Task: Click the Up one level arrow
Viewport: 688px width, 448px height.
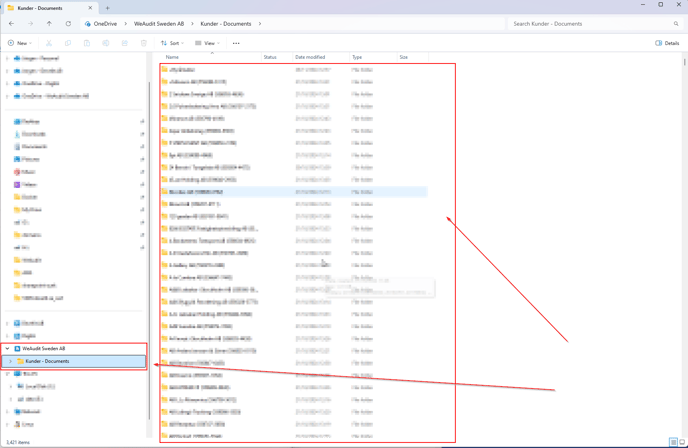Action: tap(49, 24)
